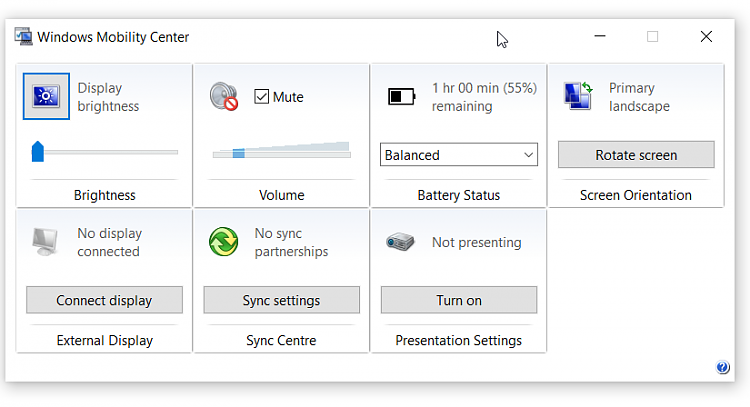
Task: Click the projector presentation icon
Action: 400,242
